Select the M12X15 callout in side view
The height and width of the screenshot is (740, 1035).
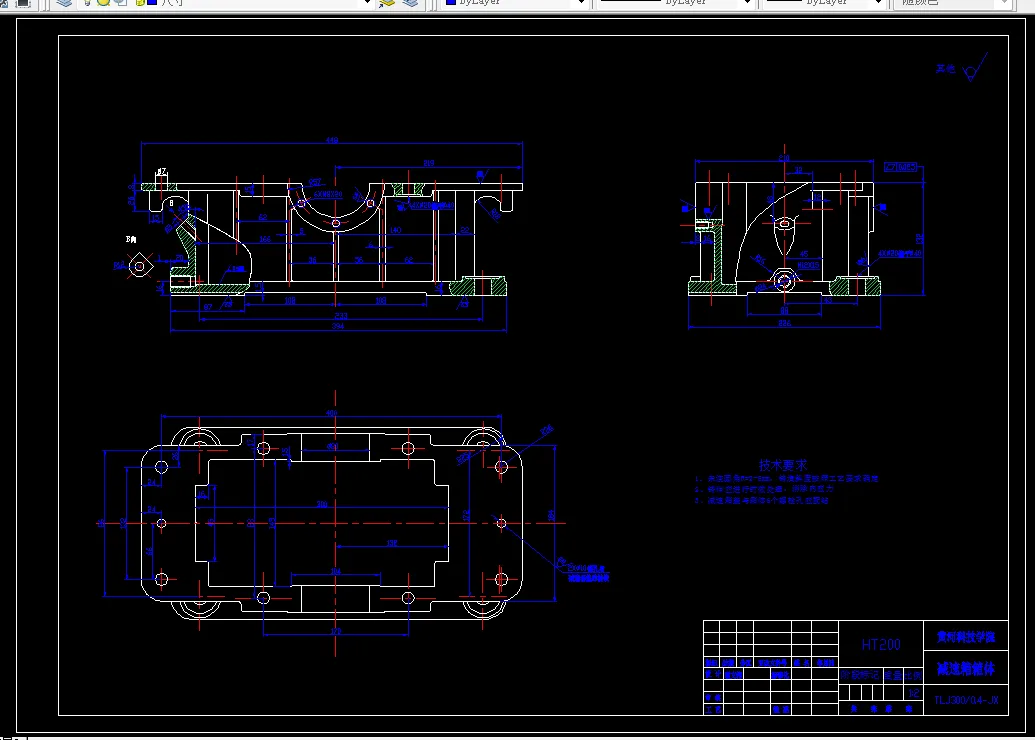pos(809,265)
